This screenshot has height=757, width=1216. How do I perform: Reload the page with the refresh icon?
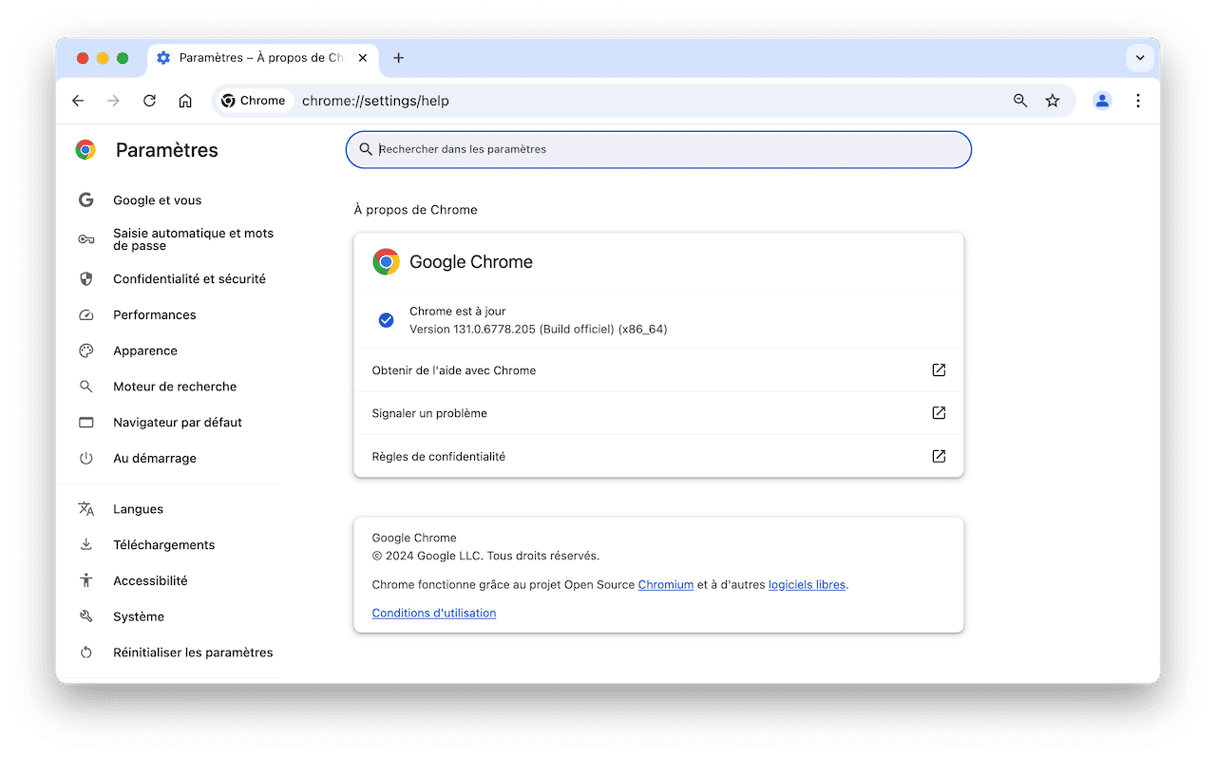(x=150, y=101)
